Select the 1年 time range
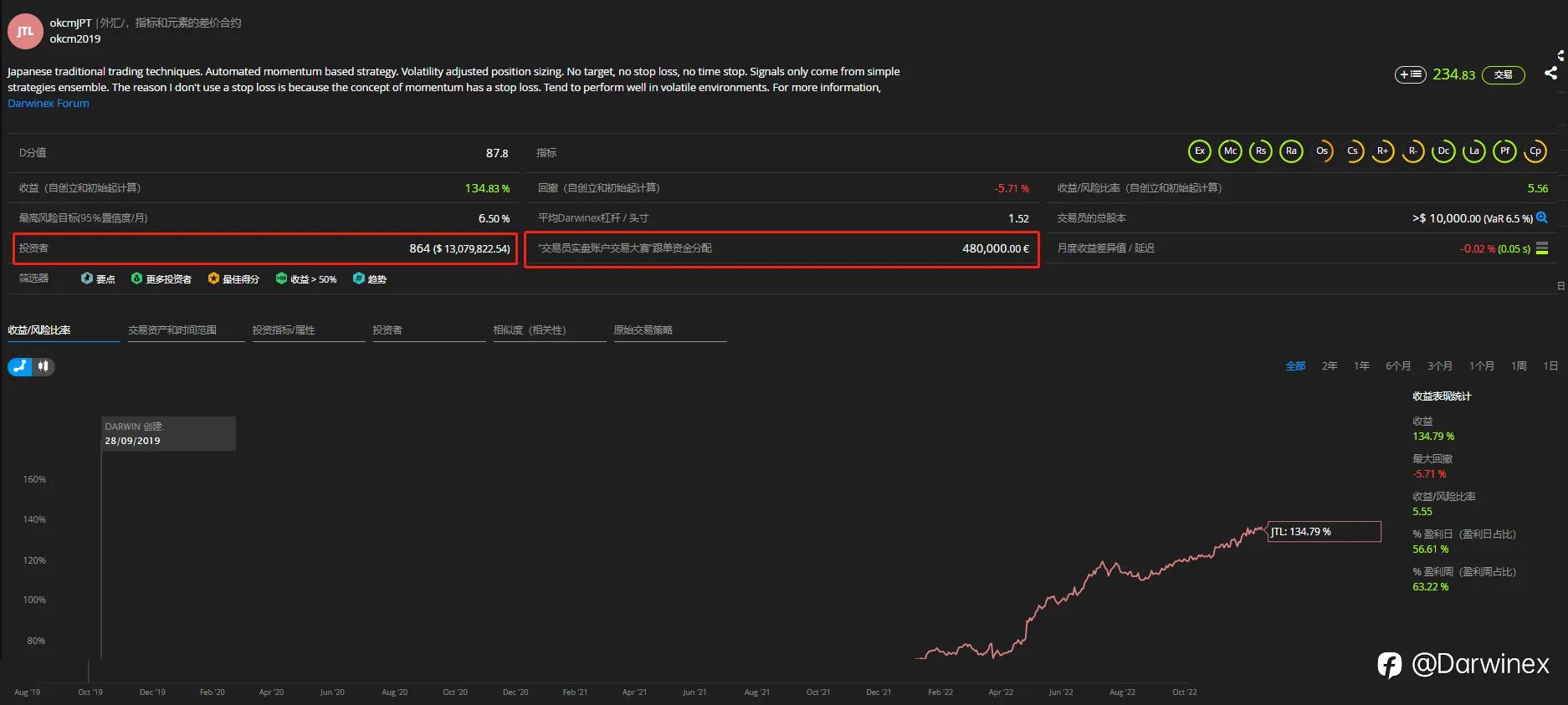Image resolution: width=1568 pixels, height=705 pixels. pyautogui.click(x=1361, y=366)
